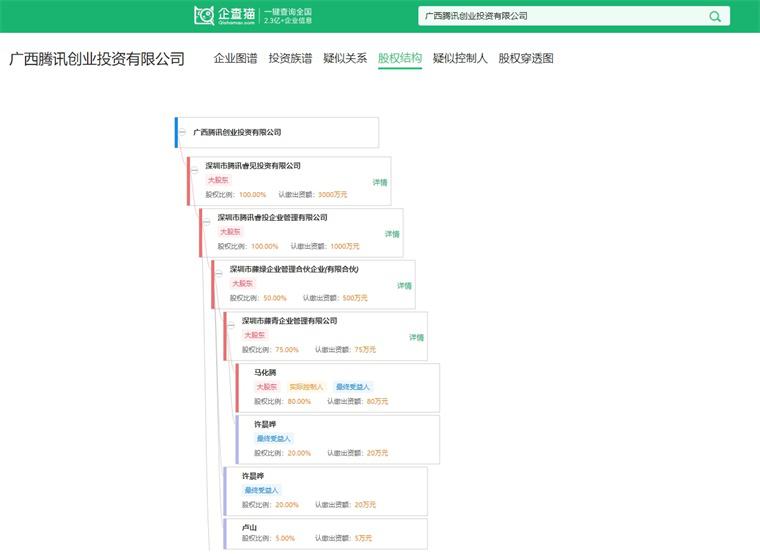The height and width of the screenshot is (554, 760).
Task: Click the 3000万元 contribution amount
Action: [x=332, y=194]
